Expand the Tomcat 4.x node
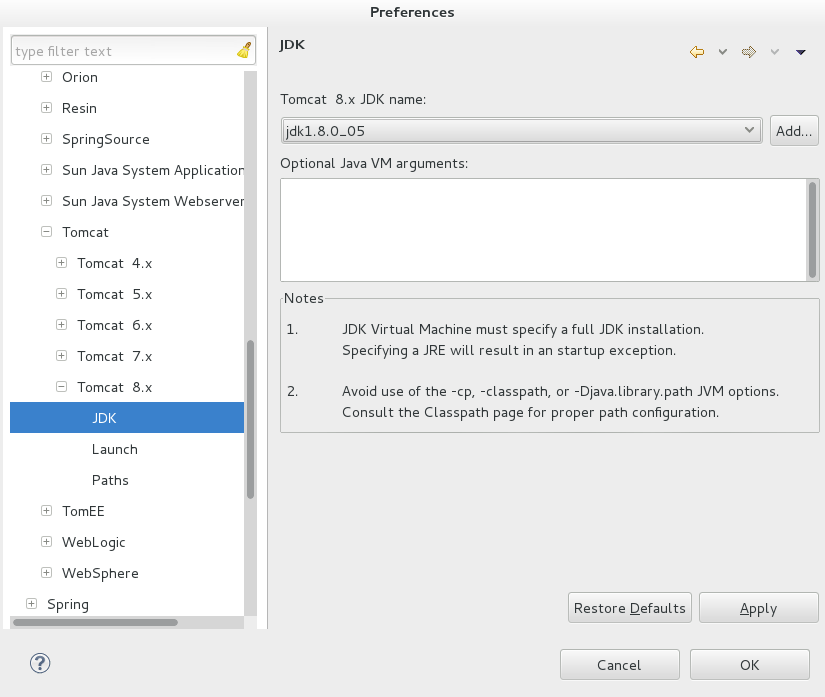The width and height of the screenshot is (825, 697). point(62,263)
